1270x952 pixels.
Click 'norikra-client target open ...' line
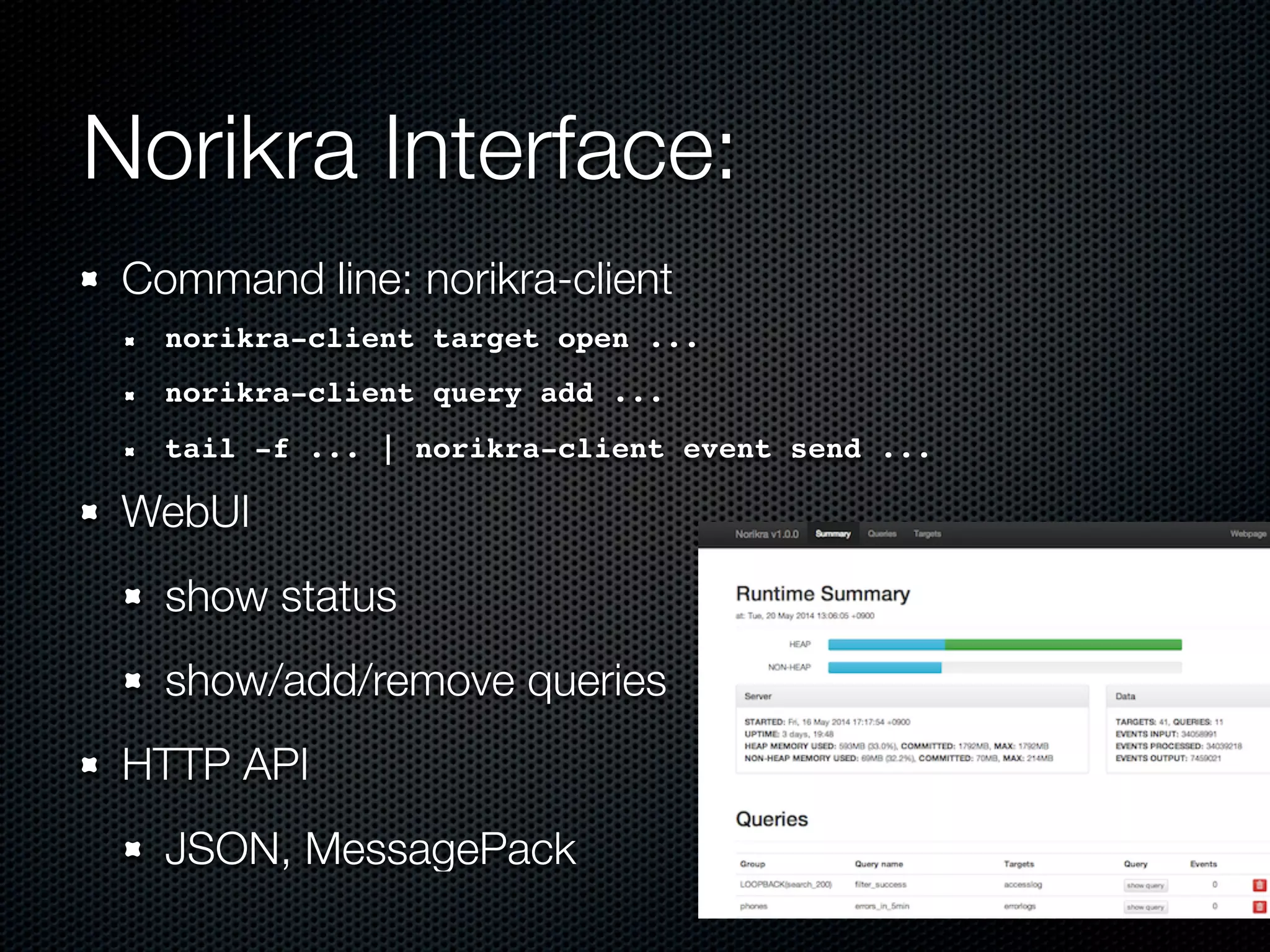tap(432, 339)
